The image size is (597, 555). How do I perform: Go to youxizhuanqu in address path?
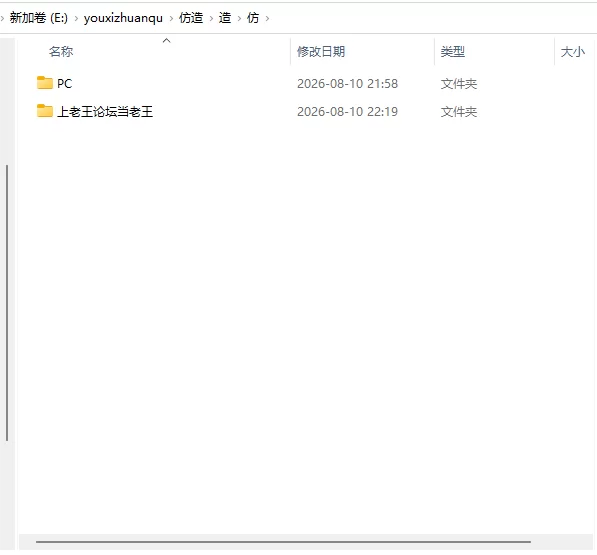point(123,18)
